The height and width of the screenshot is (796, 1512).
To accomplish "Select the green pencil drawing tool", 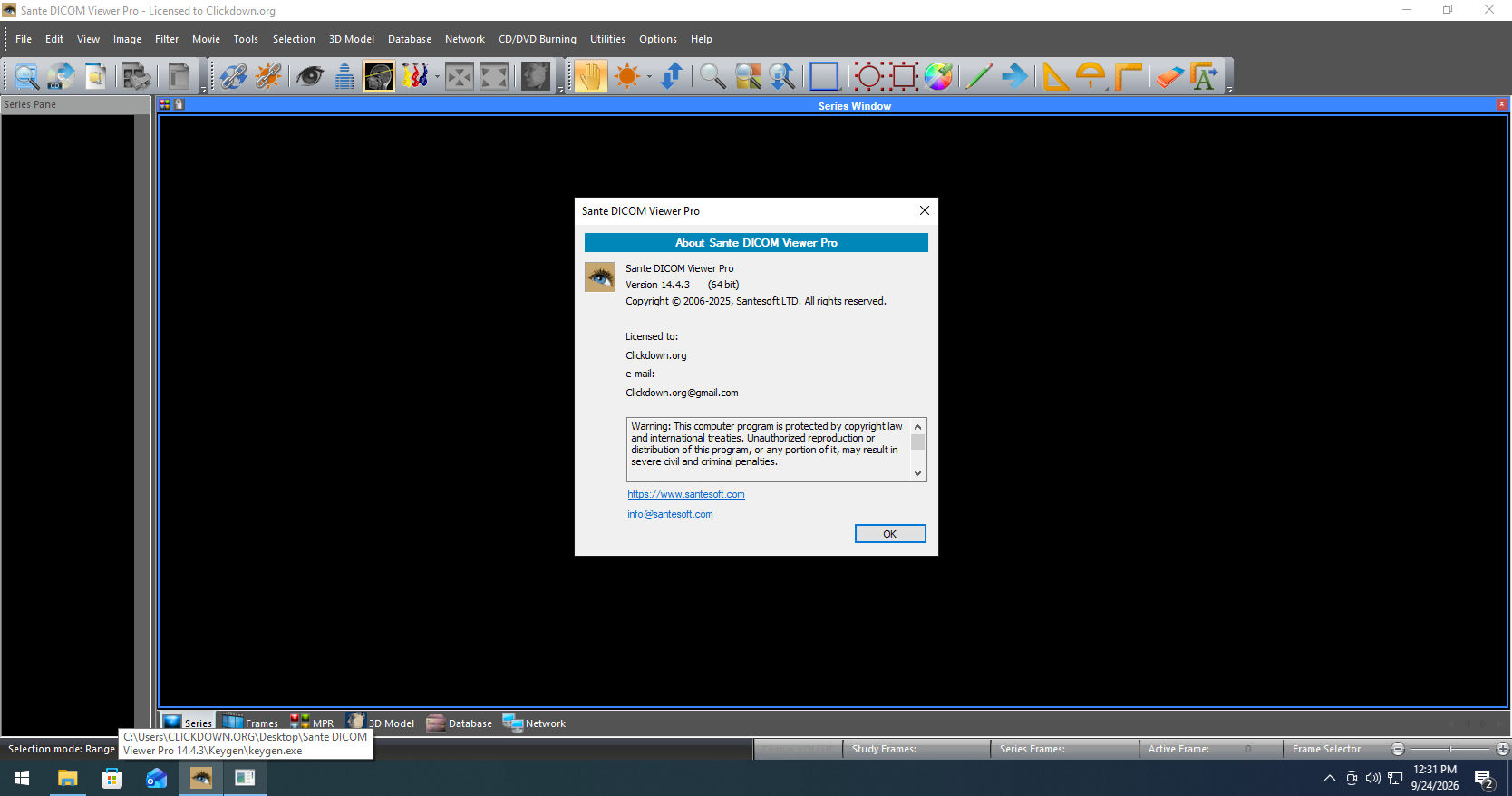I will [979, 76].
